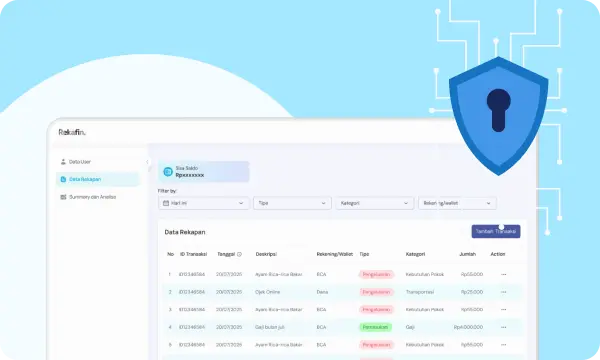Click the Rekafin logo
Screen dimensions: 600x360
[x=72, y=132]
